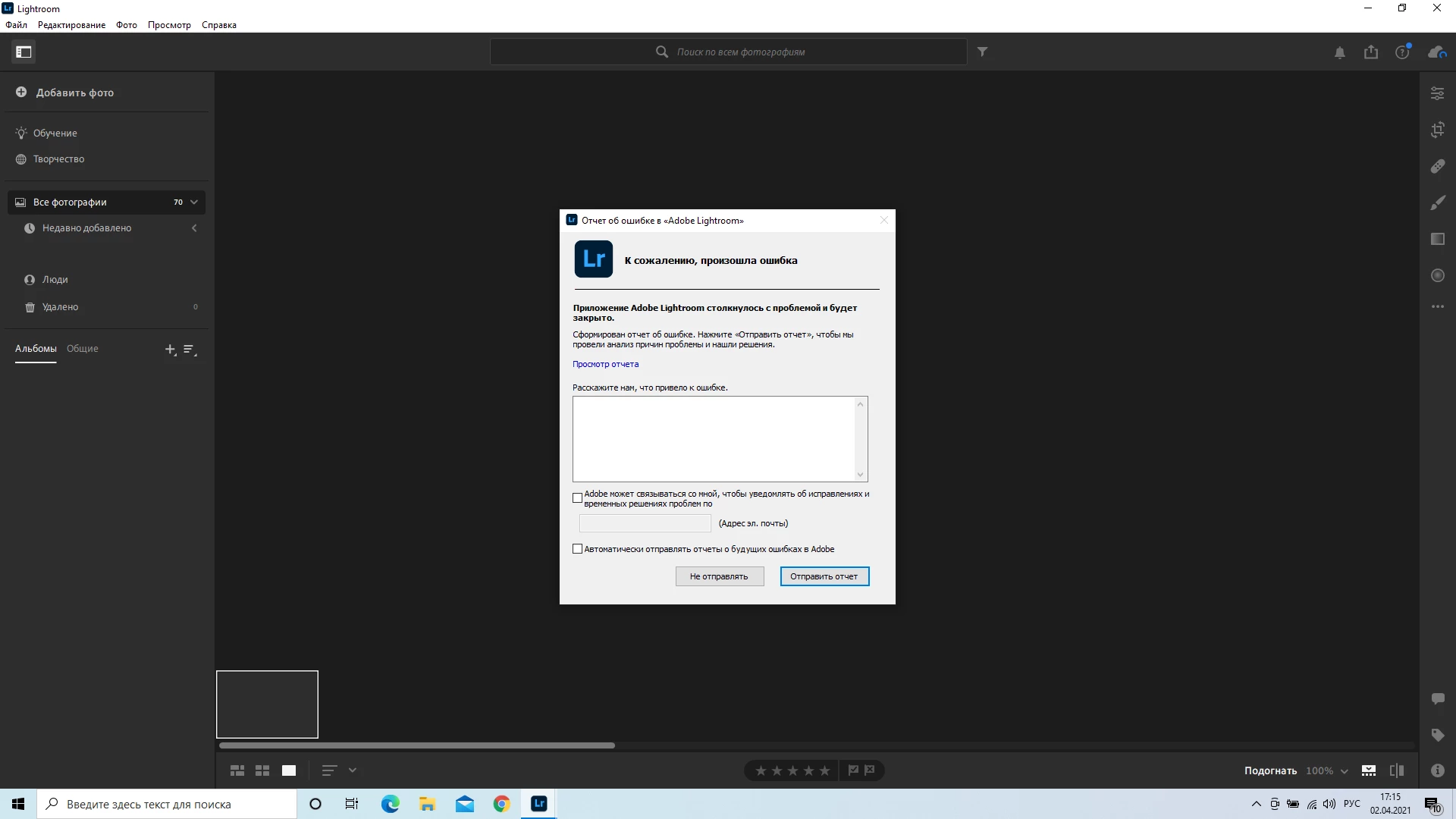Enable automatic future crash reports checkbox

(577, 549)
